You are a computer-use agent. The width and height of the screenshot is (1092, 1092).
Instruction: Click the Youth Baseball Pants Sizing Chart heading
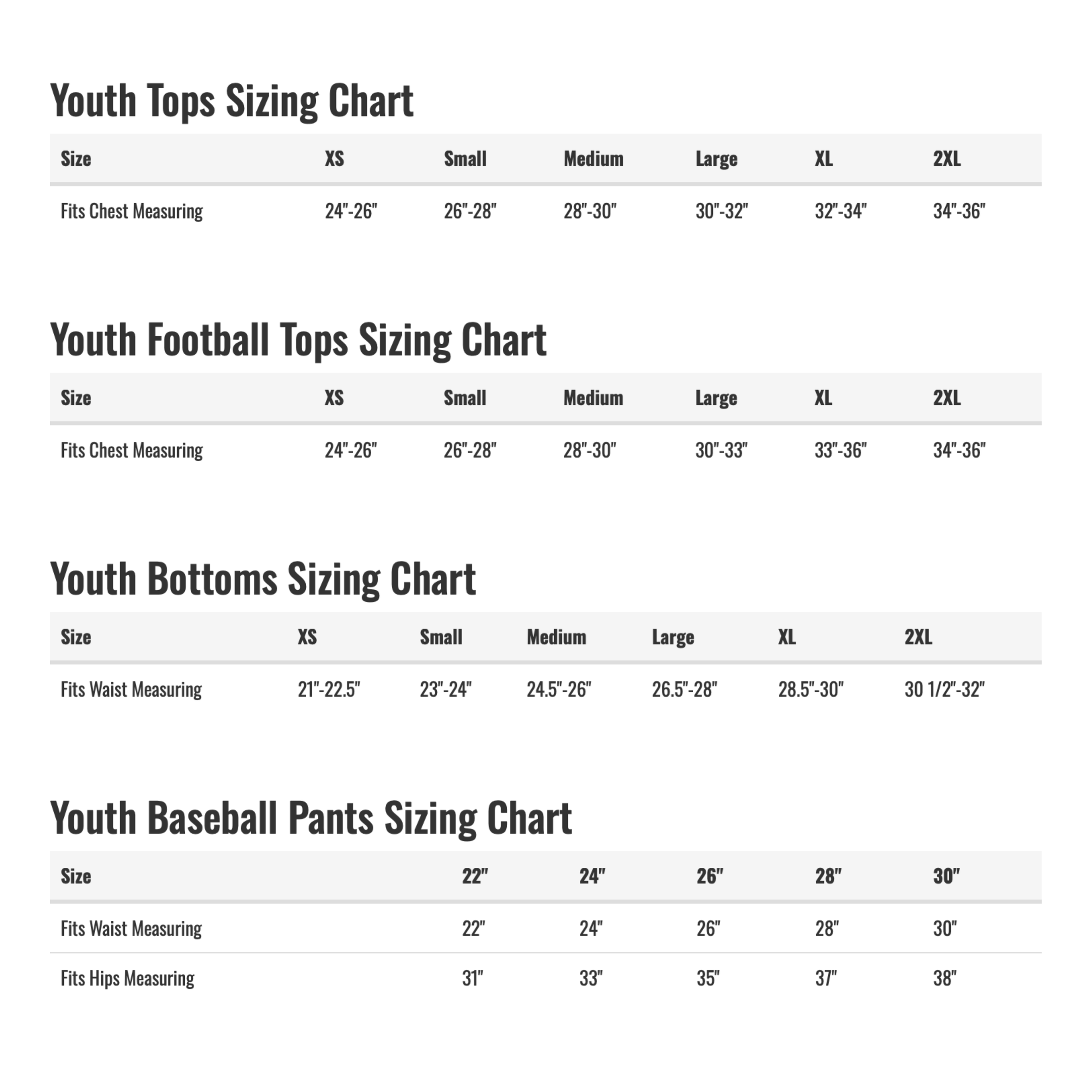[311, 819]
